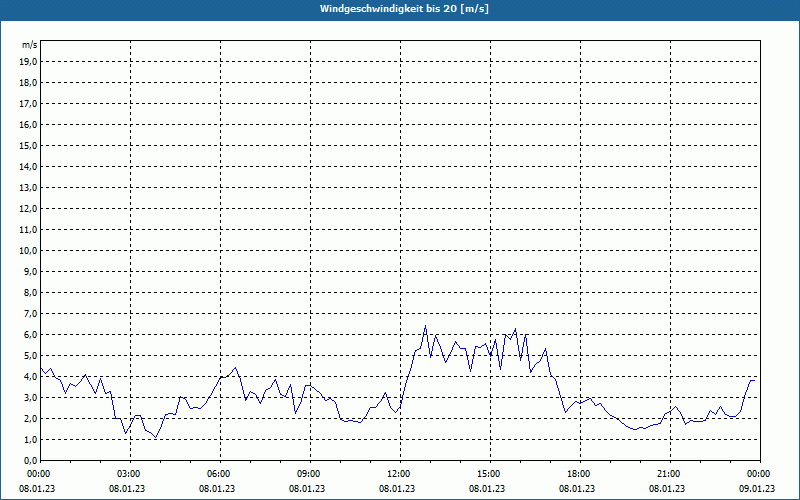The image size is (800, 500).
Task: Click the wind speed minimum near 04:00
Action: click(x=156, y=438)
